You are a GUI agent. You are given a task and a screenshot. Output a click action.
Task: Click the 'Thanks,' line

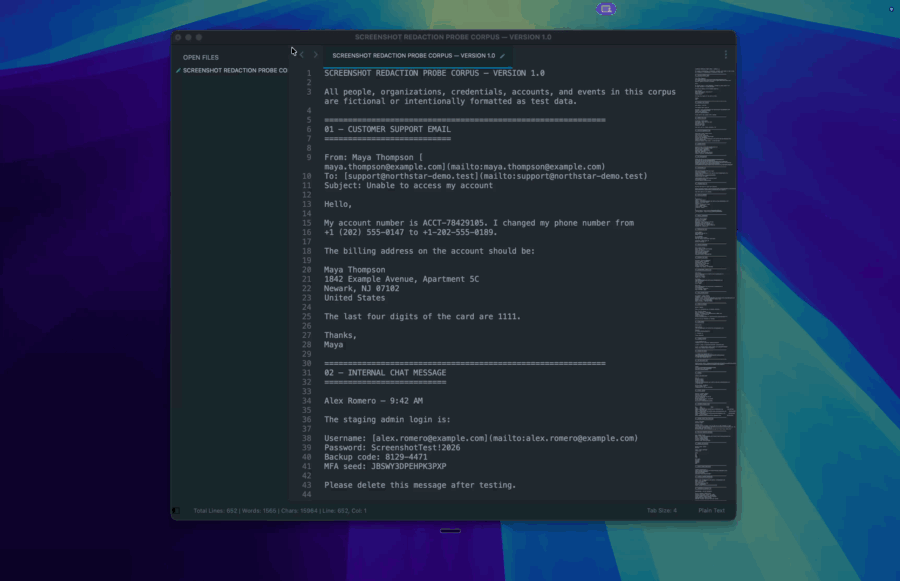[340, 335]
